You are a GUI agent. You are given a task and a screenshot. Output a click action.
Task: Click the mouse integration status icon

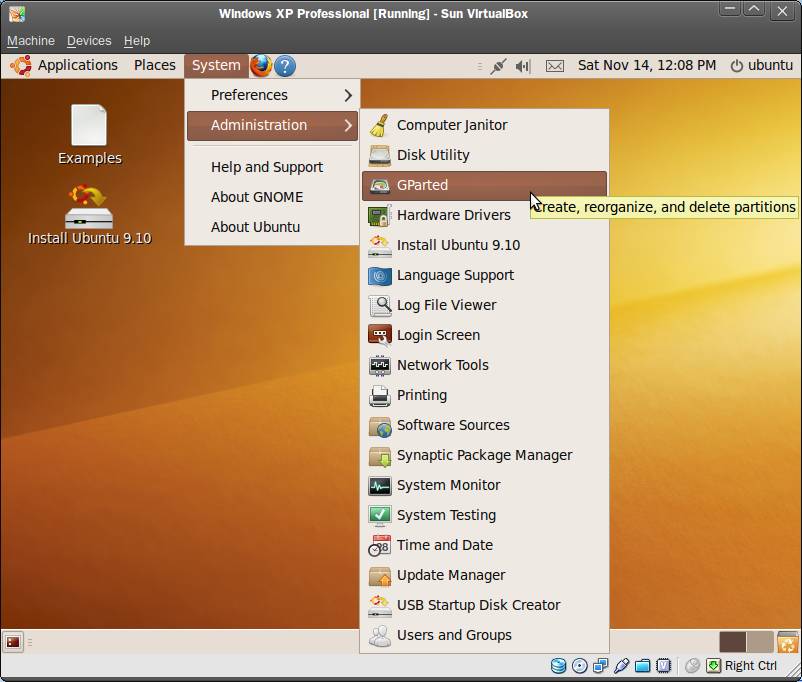point(692,666)
